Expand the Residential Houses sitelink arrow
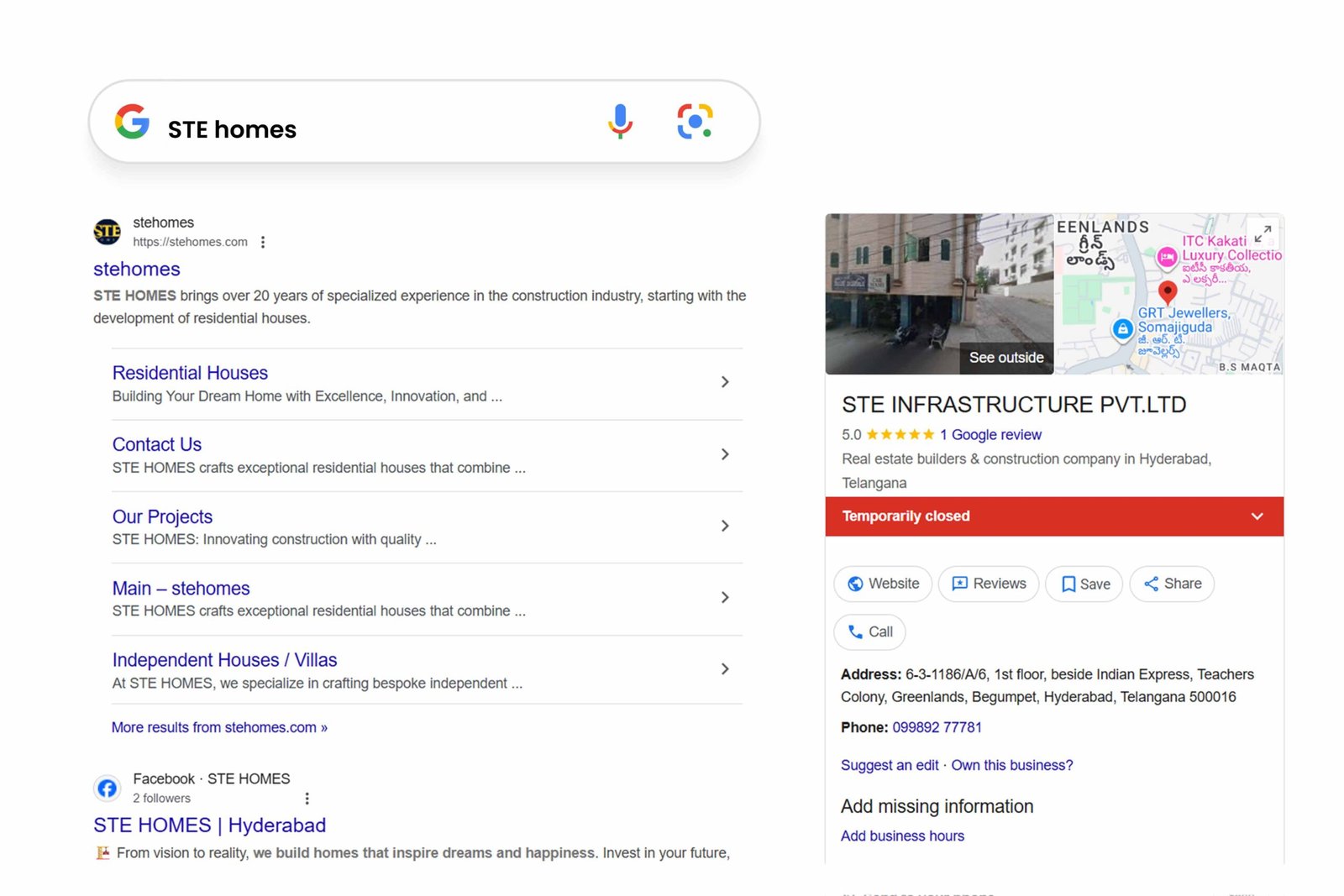 pos(725,382)
